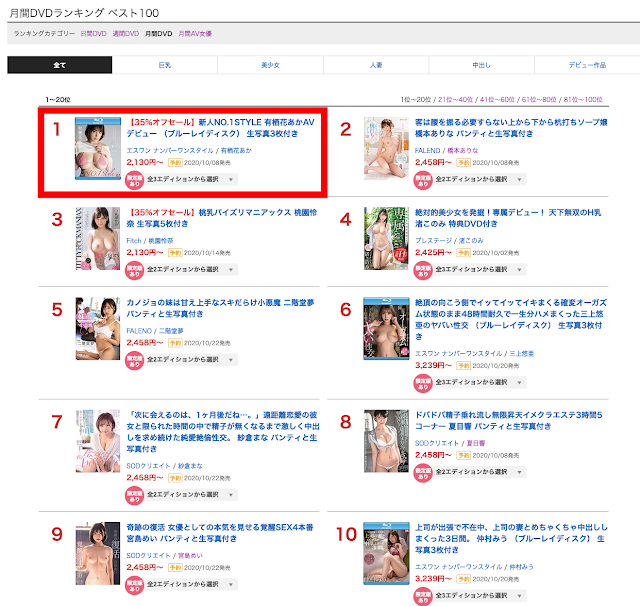Go to the 41位~60位 page

(497, 100)
